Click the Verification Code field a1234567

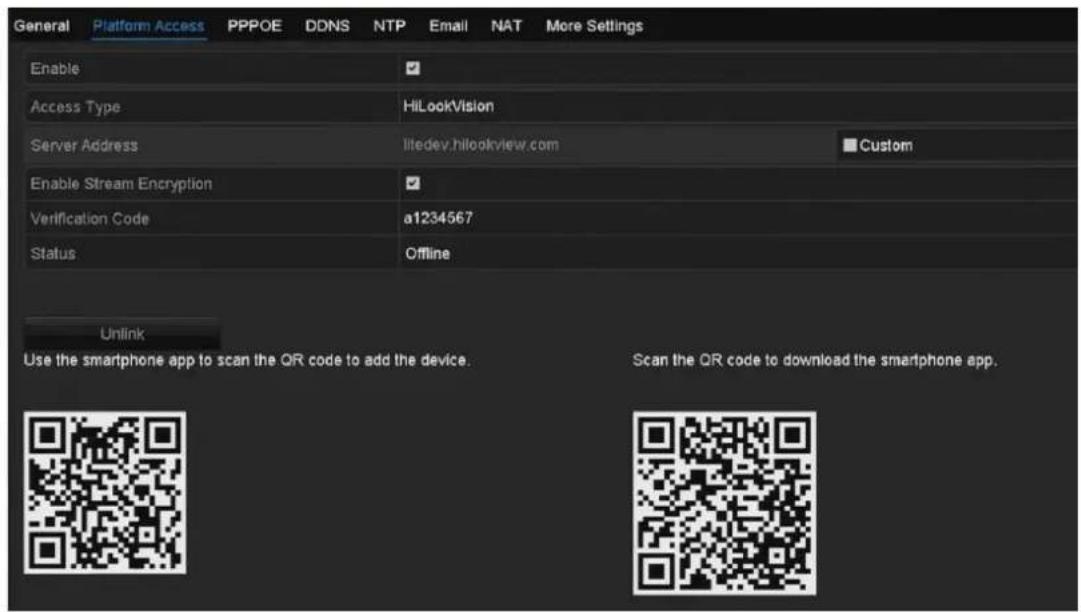click(739, 218)
